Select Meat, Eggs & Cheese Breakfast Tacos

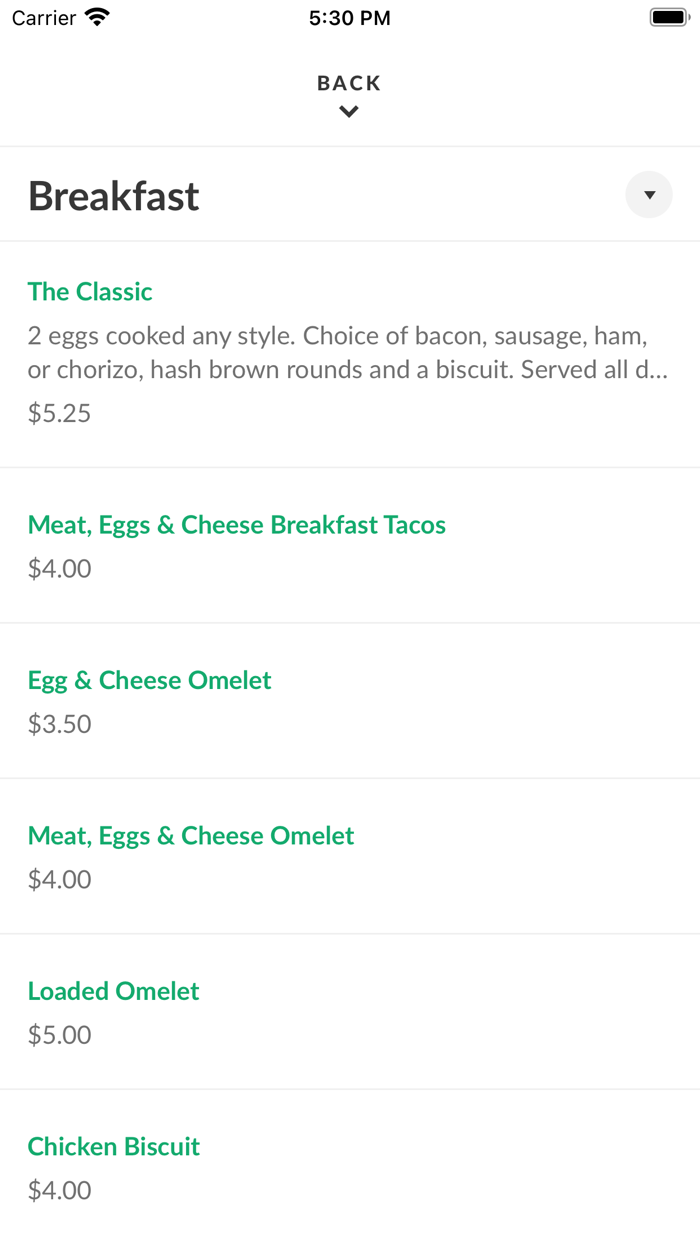point(236,524)
